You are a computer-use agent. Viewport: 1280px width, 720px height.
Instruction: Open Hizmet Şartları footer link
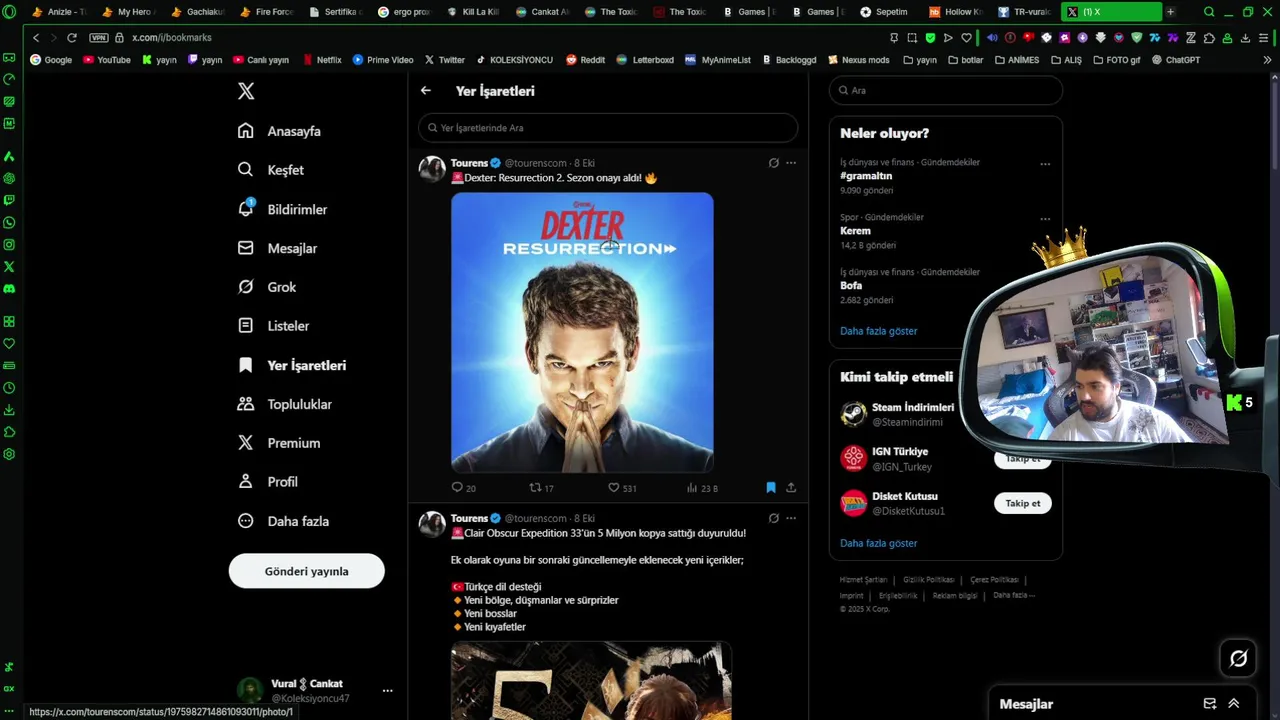tap(863, 580)
